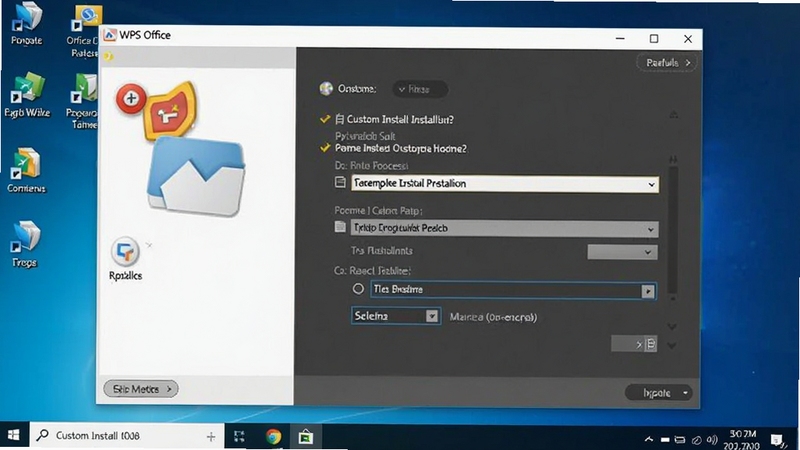The image size is (800, 450).
Task: Open the small dropdown beside Tes Flatholinnts
Action: [622, 252]
